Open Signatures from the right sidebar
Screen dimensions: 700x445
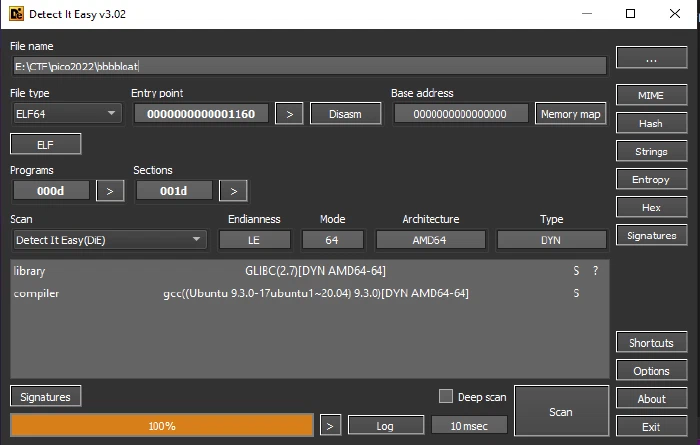click(651, 235)
